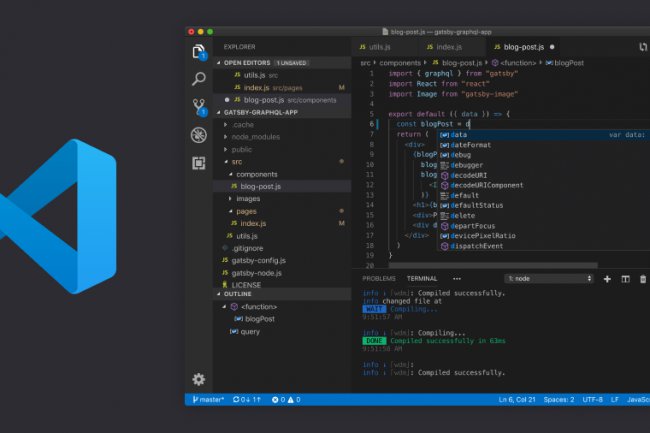Viewport: 650px width, 433px height.
Task: Click the new terminal plus icon
Action: tap(607, 278)
